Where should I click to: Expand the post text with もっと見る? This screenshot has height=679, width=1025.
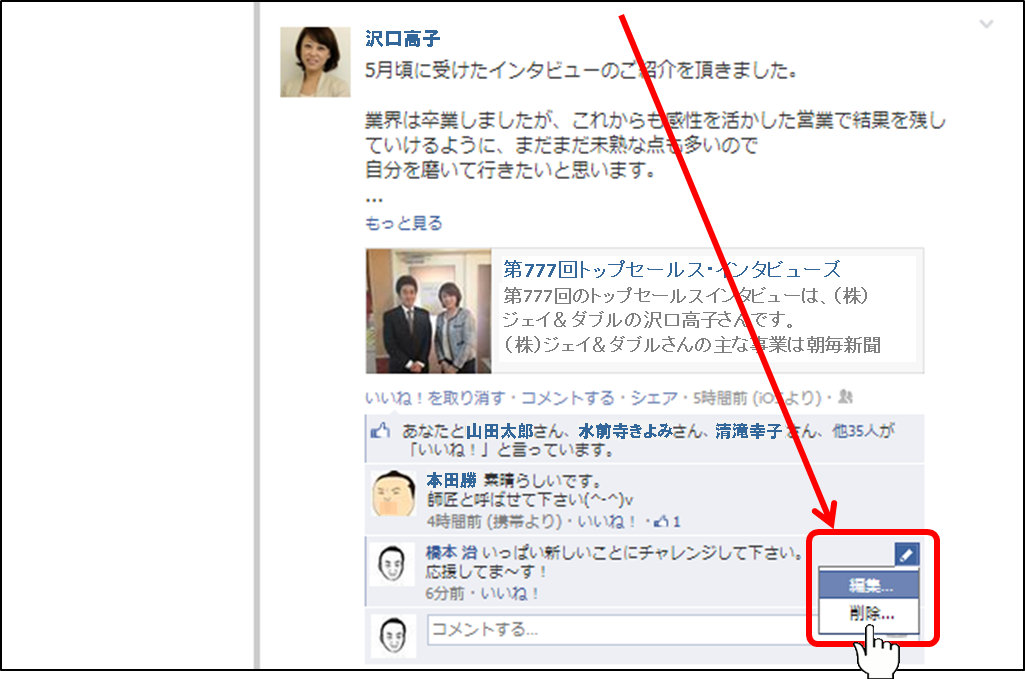[404, 223]
